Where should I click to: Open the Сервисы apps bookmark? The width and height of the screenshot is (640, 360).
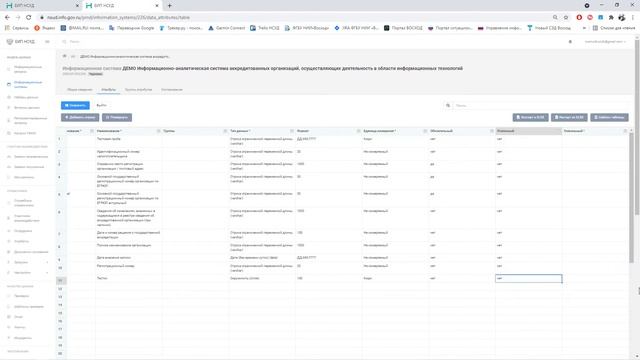(17, 28)
